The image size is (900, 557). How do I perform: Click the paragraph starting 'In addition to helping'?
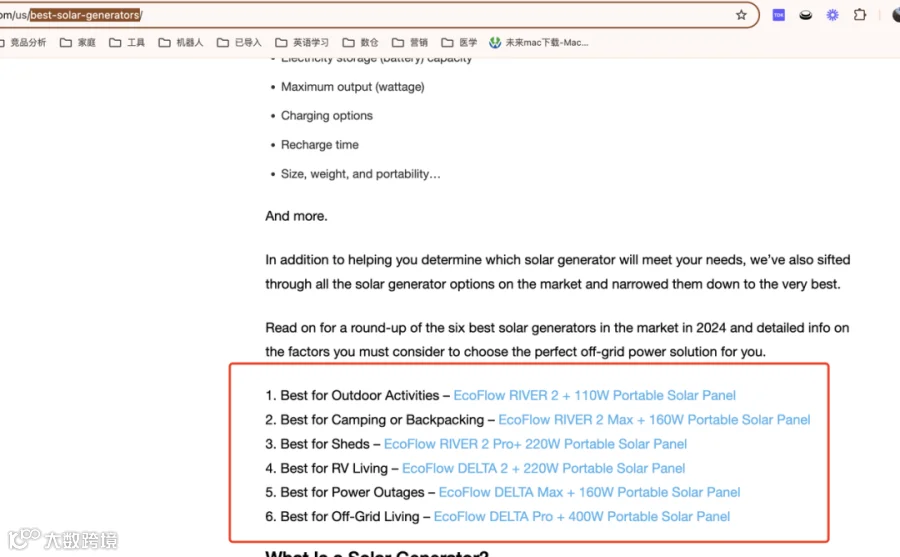557,272
